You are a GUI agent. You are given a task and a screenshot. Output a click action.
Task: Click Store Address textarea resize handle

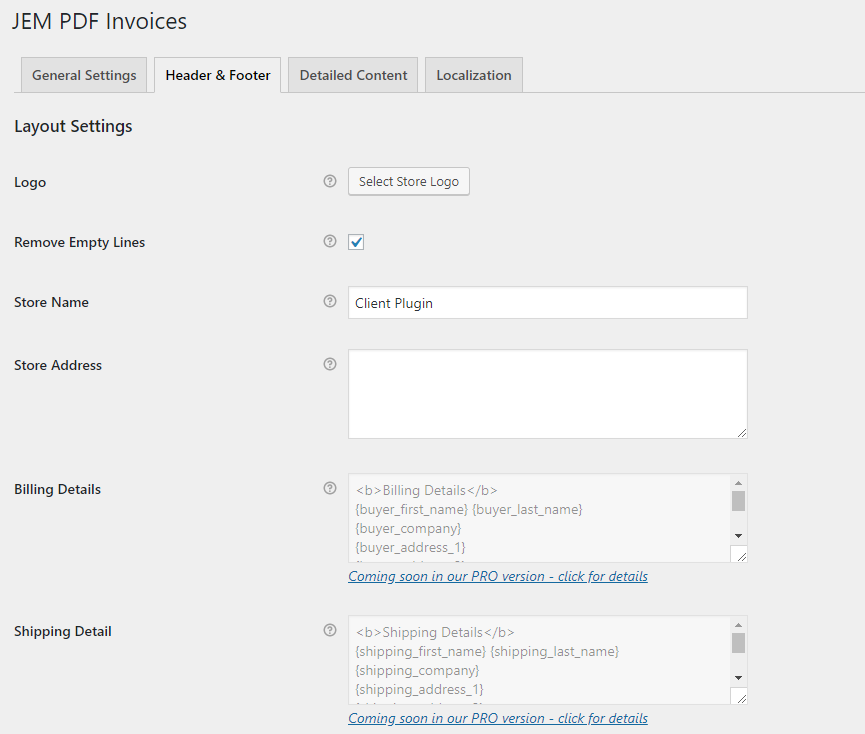pyautogui.click(x=742, y=433)
